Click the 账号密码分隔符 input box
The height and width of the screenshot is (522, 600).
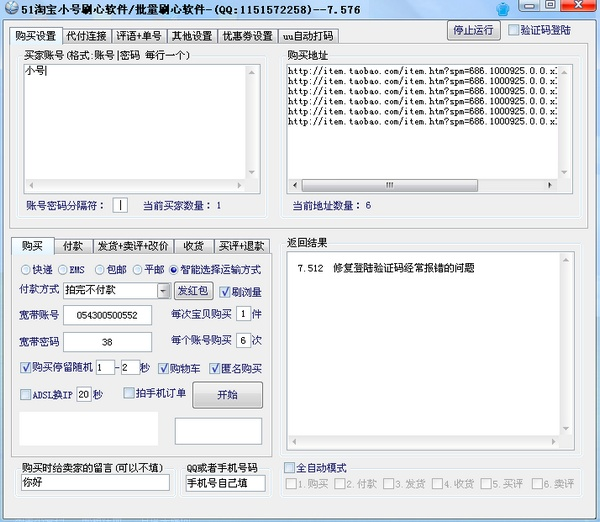coord(120,205)
